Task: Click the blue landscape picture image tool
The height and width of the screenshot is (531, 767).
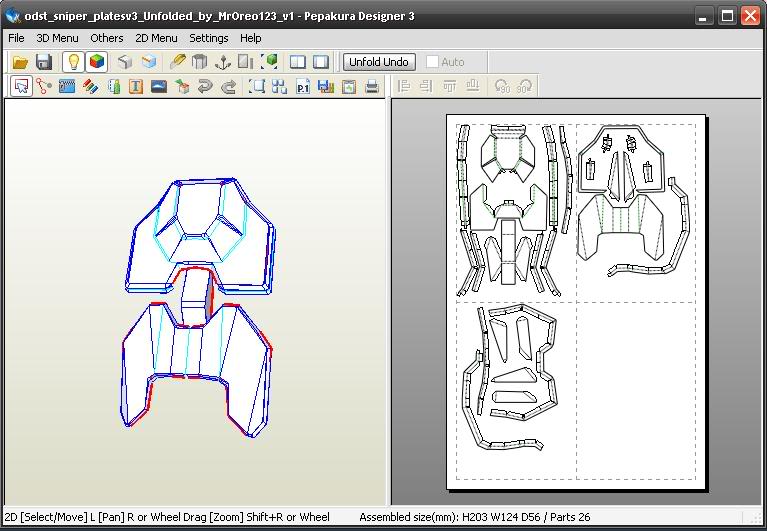Action: tap(159, 87)
